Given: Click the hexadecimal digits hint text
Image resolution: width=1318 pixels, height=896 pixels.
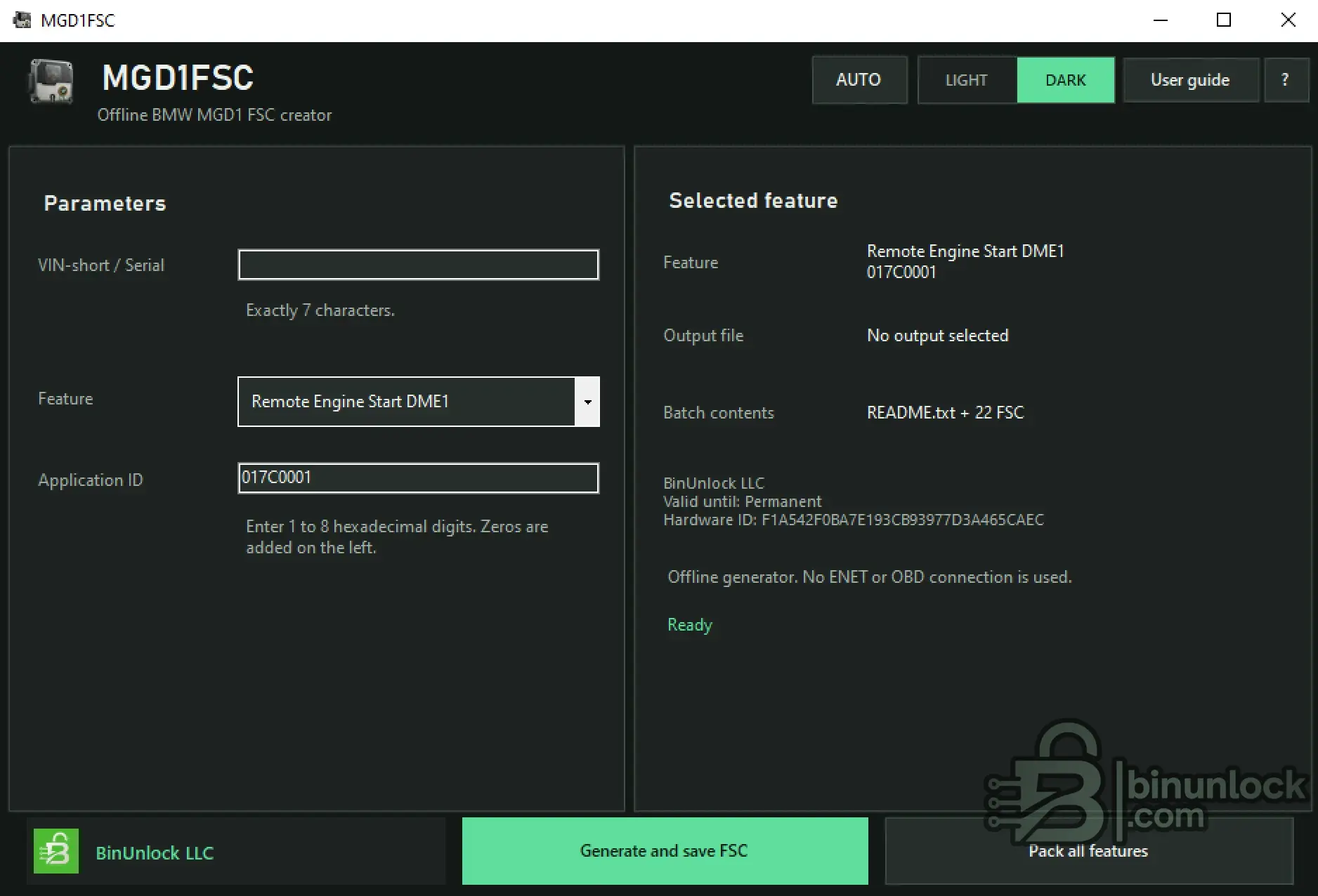Looking at the screenshot, I should tap(397, 537).
